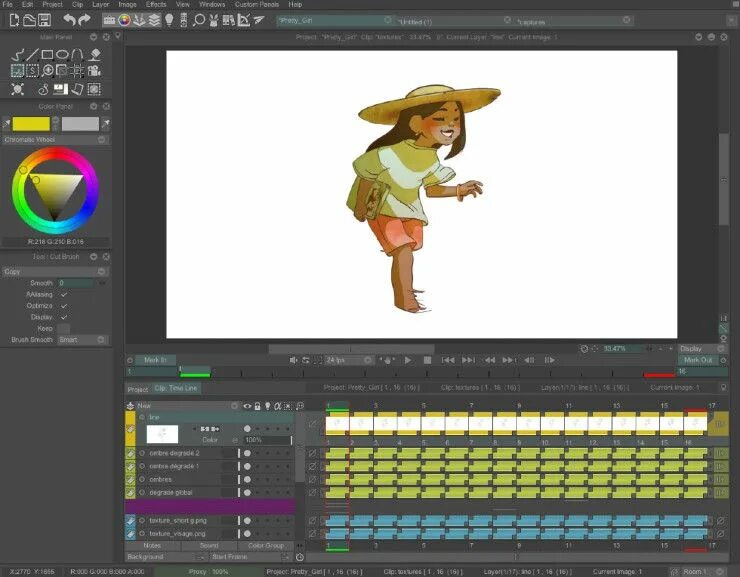
Task: Open the 24 fps frame rate dropdown
Action: click(348, 360)
